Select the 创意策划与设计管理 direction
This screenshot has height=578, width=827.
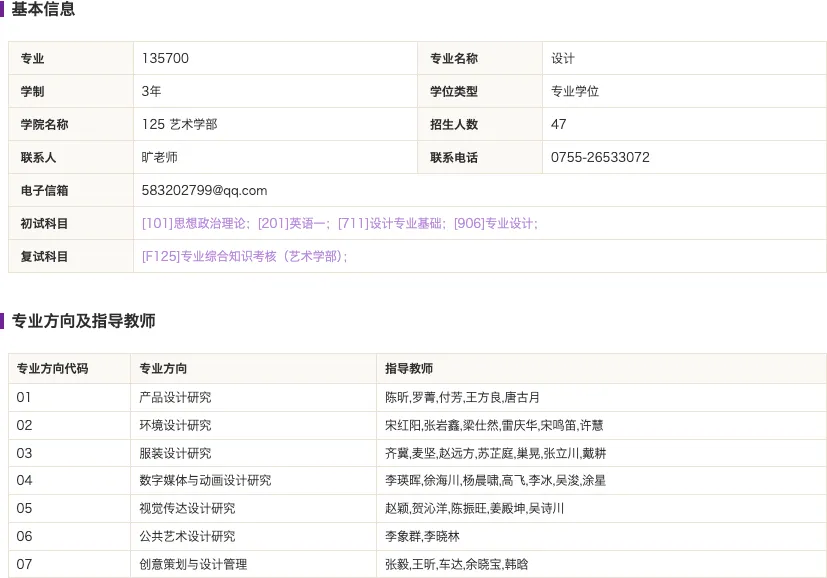pyautogui.click(x=193, y=564)
